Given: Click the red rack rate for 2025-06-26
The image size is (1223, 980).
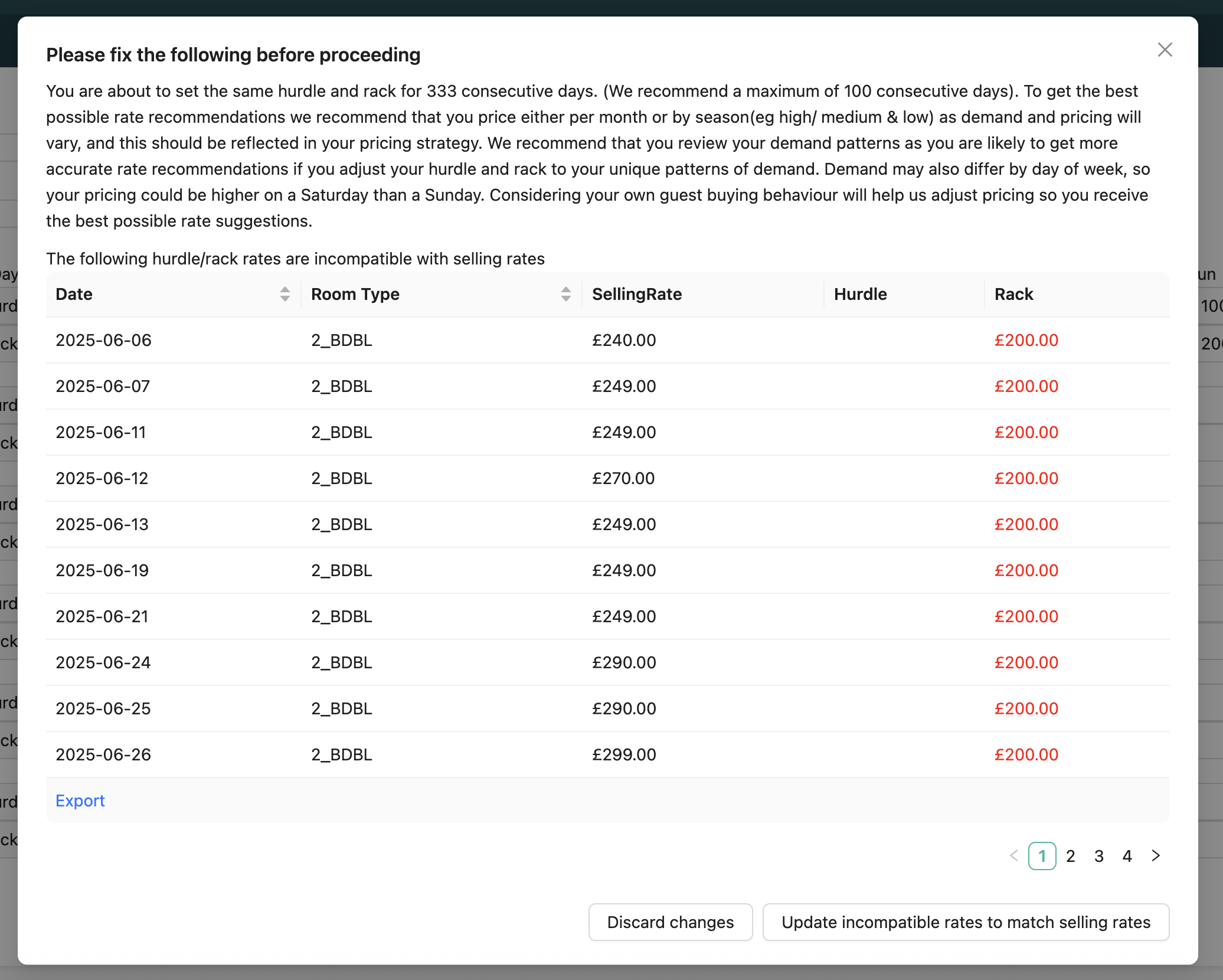Looking at the screenshot, I should pos(1026,754).
